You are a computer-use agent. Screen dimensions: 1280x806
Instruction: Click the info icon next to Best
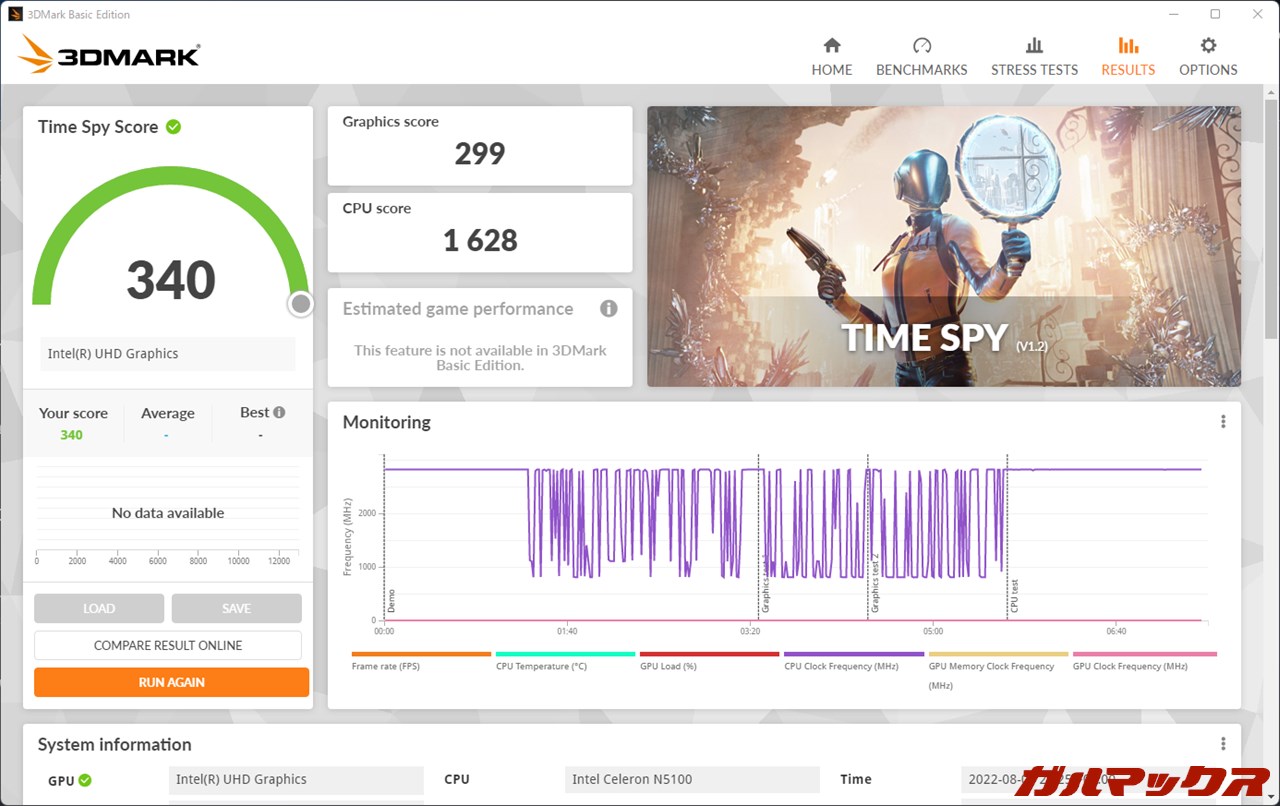[x=279, y=412]
